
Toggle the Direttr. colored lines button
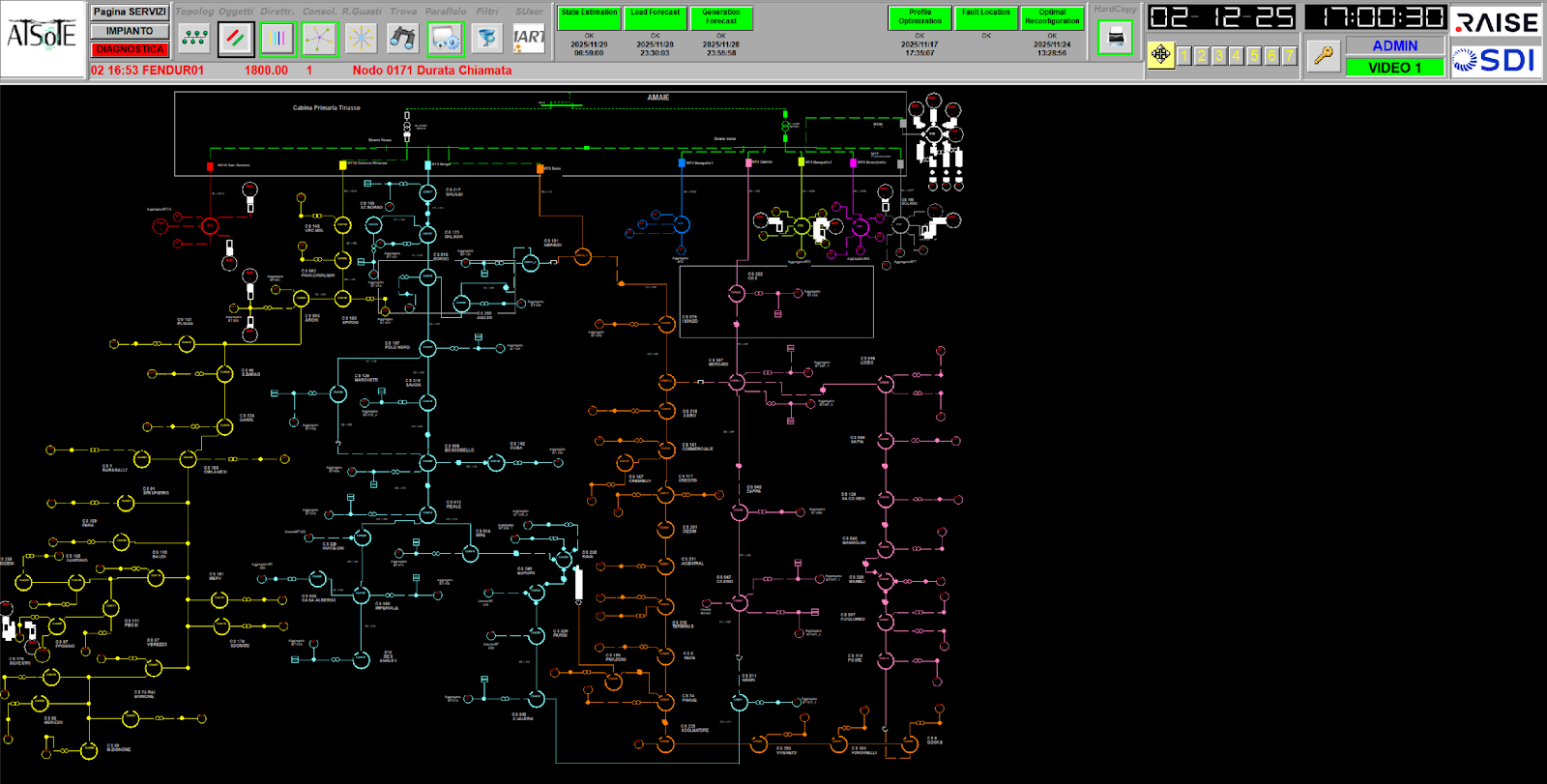click(x=277, y=39)
